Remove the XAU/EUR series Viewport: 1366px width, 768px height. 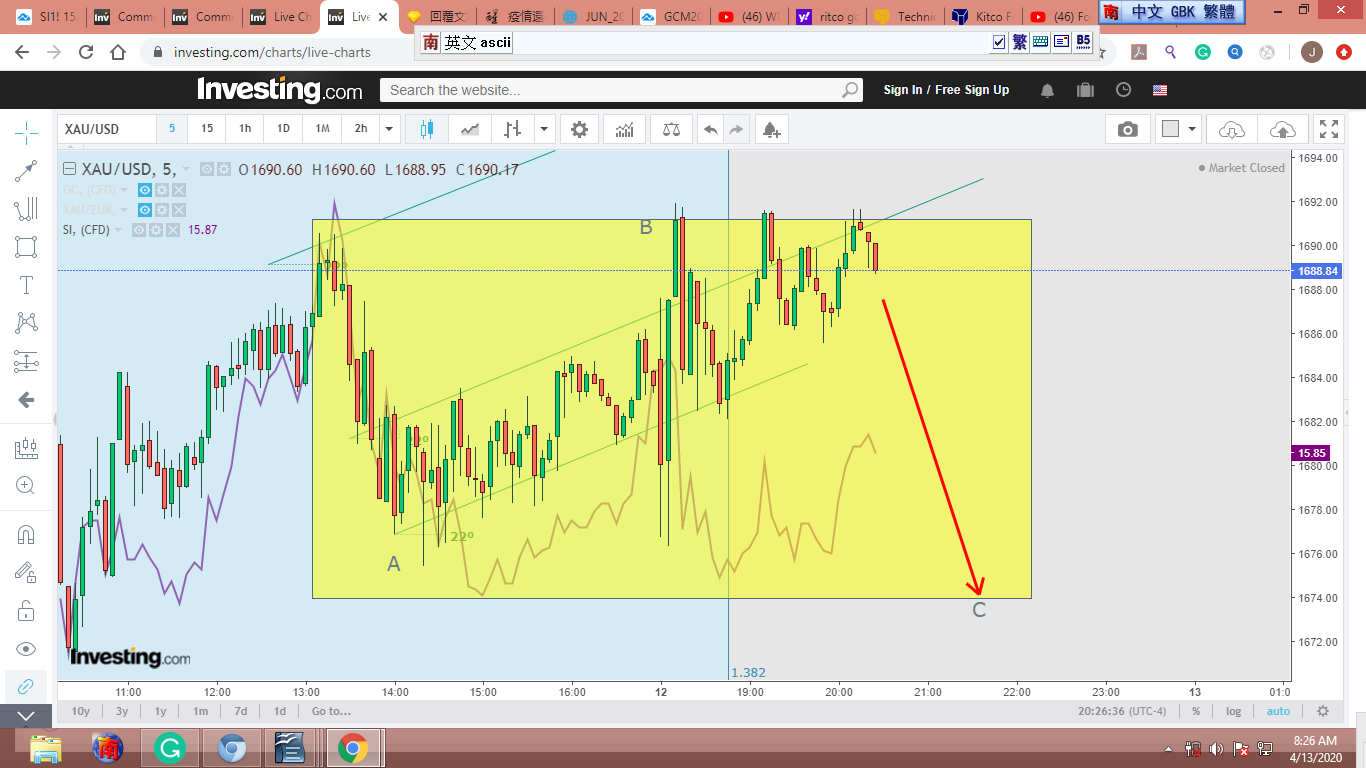pos(179,210)
